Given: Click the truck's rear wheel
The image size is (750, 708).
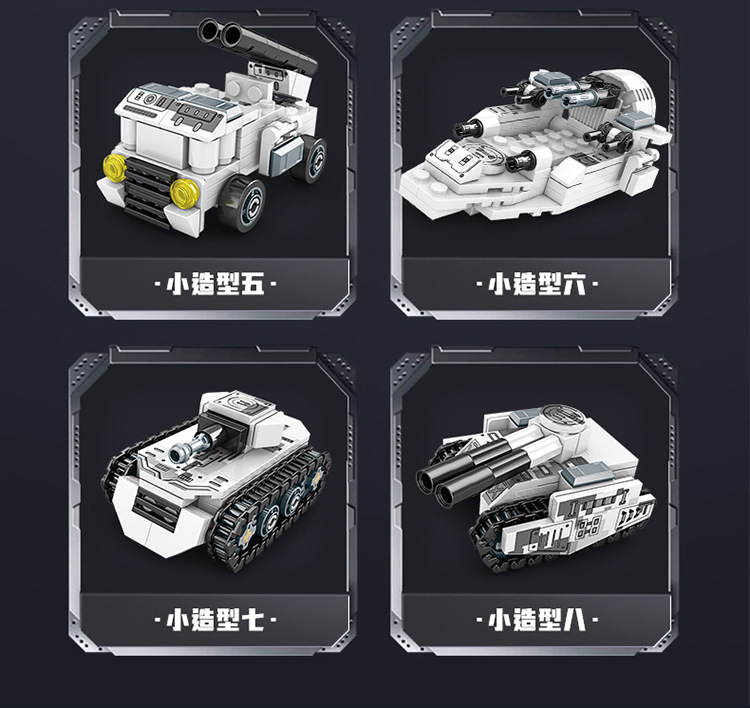Looking at the screenshot, I should 311,158.
